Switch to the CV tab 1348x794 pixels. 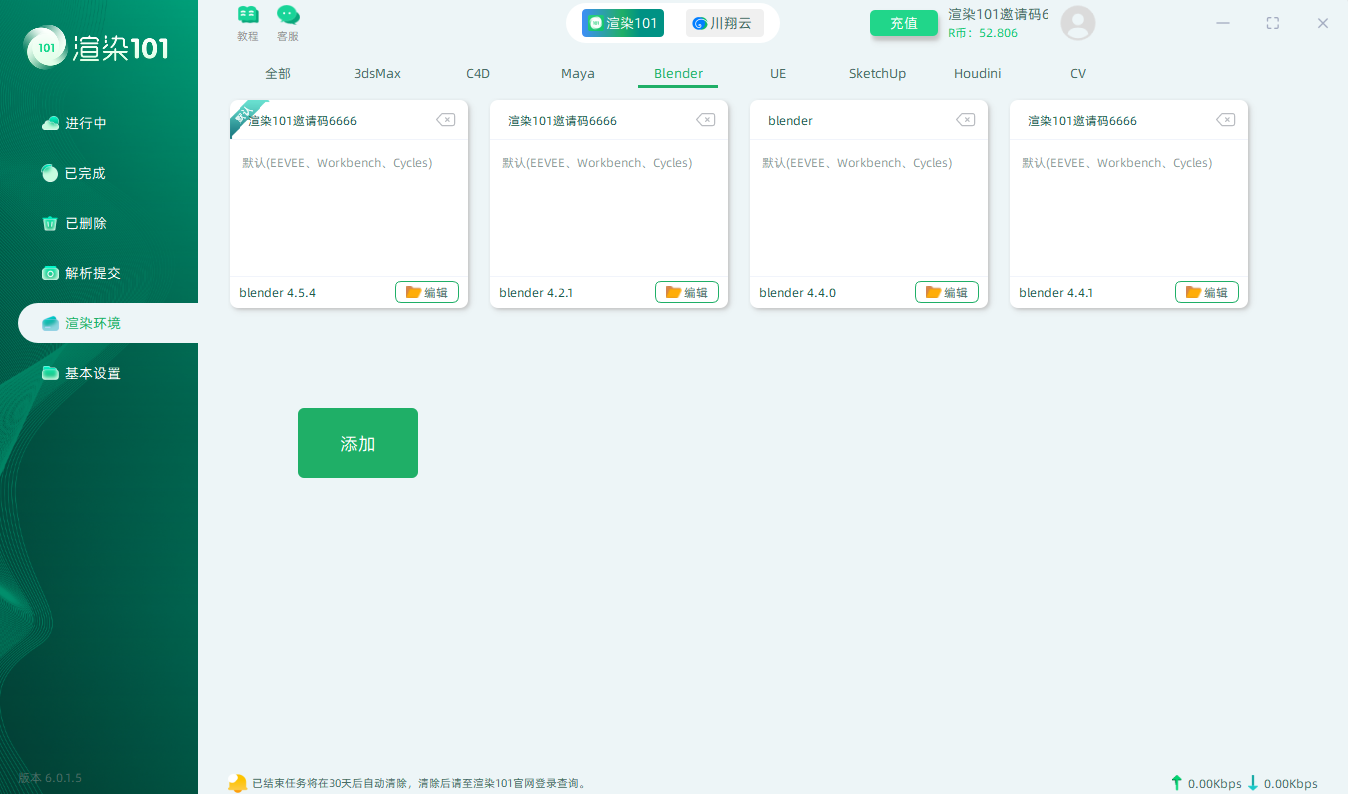coord(1078,74)
